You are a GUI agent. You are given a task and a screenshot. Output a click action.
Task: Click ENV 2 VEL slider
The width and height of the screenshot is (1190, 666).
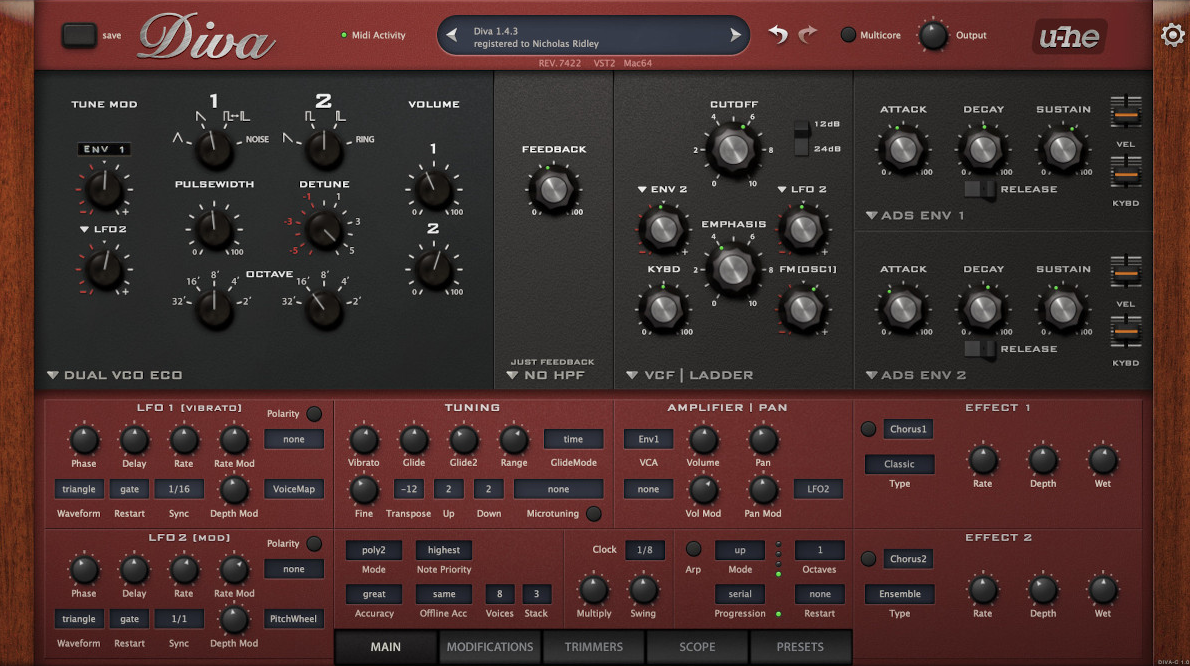[x=1125, y=271]
